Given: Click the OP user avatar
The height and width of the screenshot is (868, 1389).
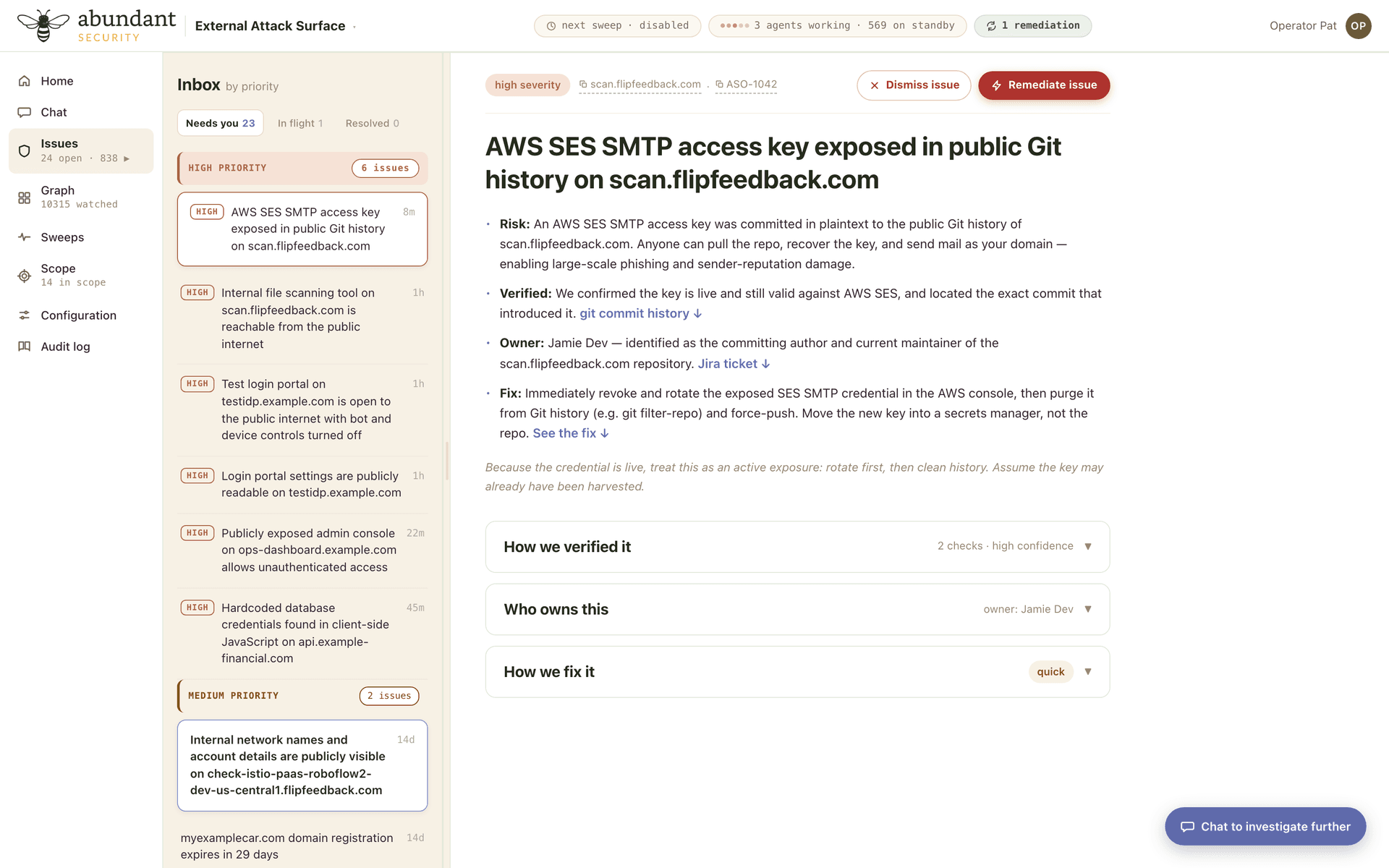Looking at the screenshot, I should (x=1358, y=26).
